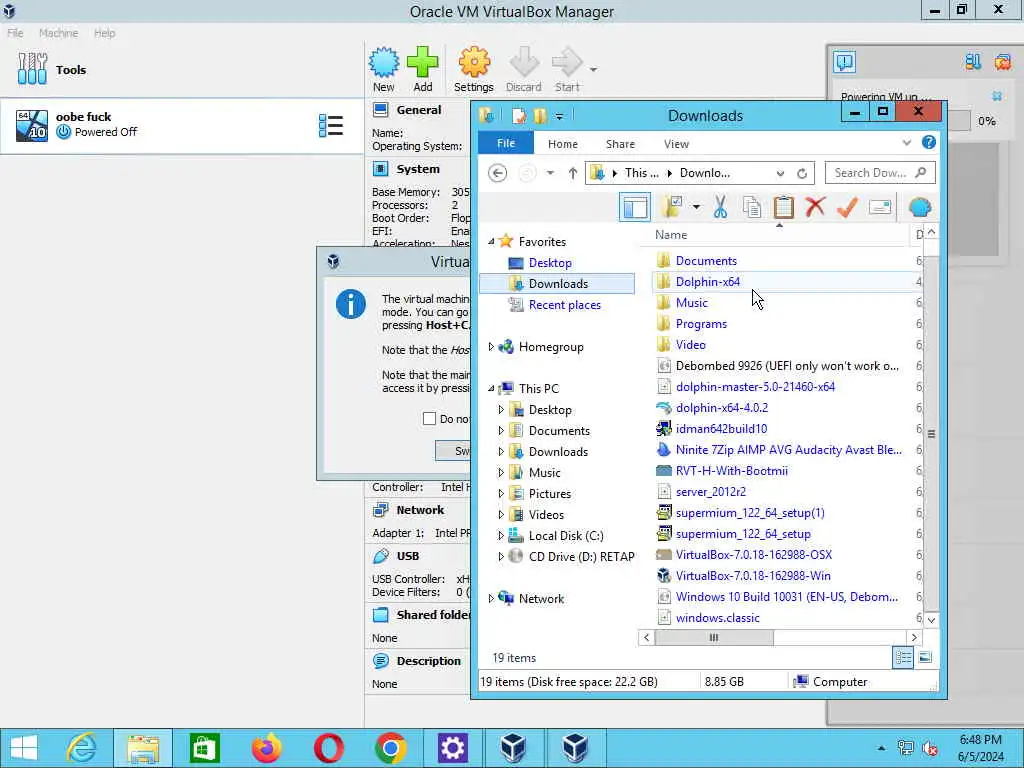Open the recent locations dropdown arrow

551,173
